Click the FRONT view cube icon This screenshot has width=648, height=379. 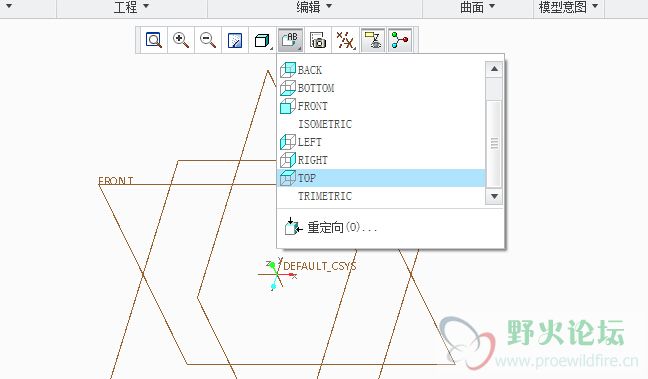coord(288,106)
